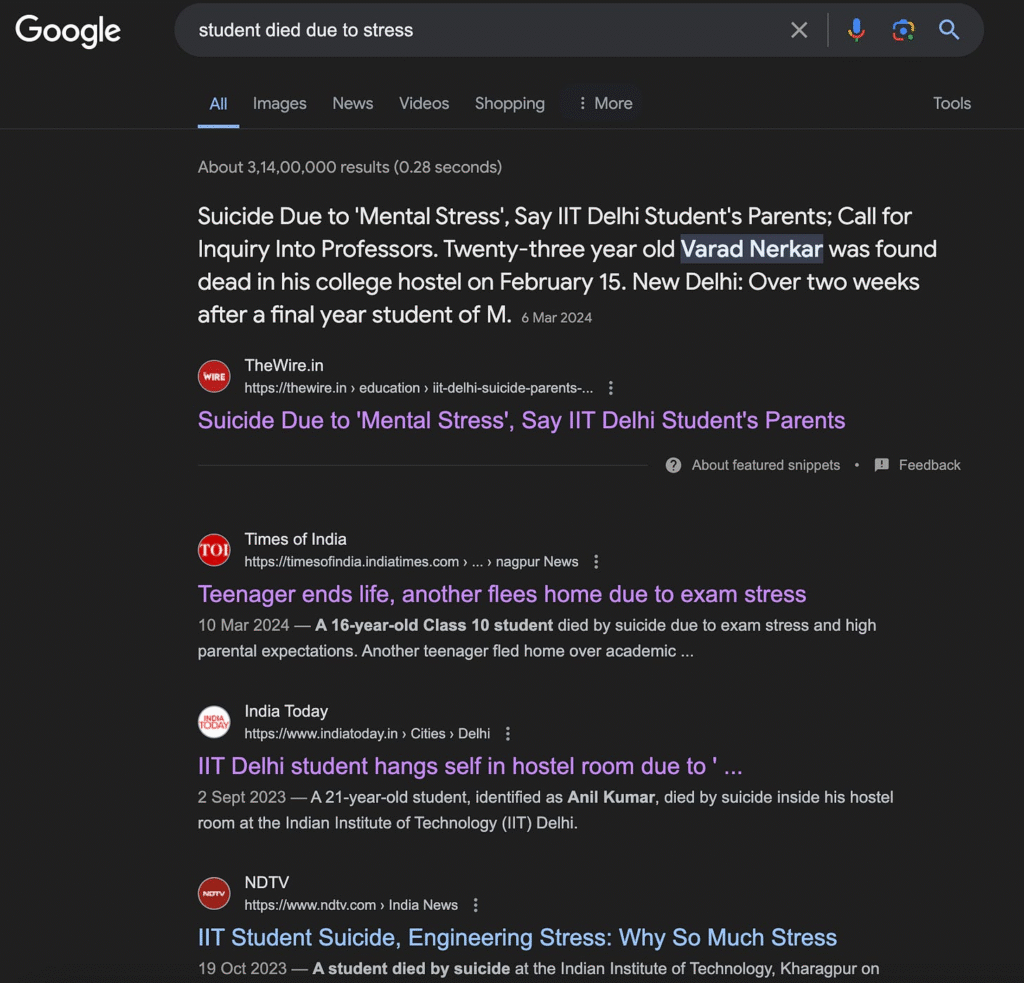Select the All results tab
The image size is (1024, 983).
click(218, 103)
